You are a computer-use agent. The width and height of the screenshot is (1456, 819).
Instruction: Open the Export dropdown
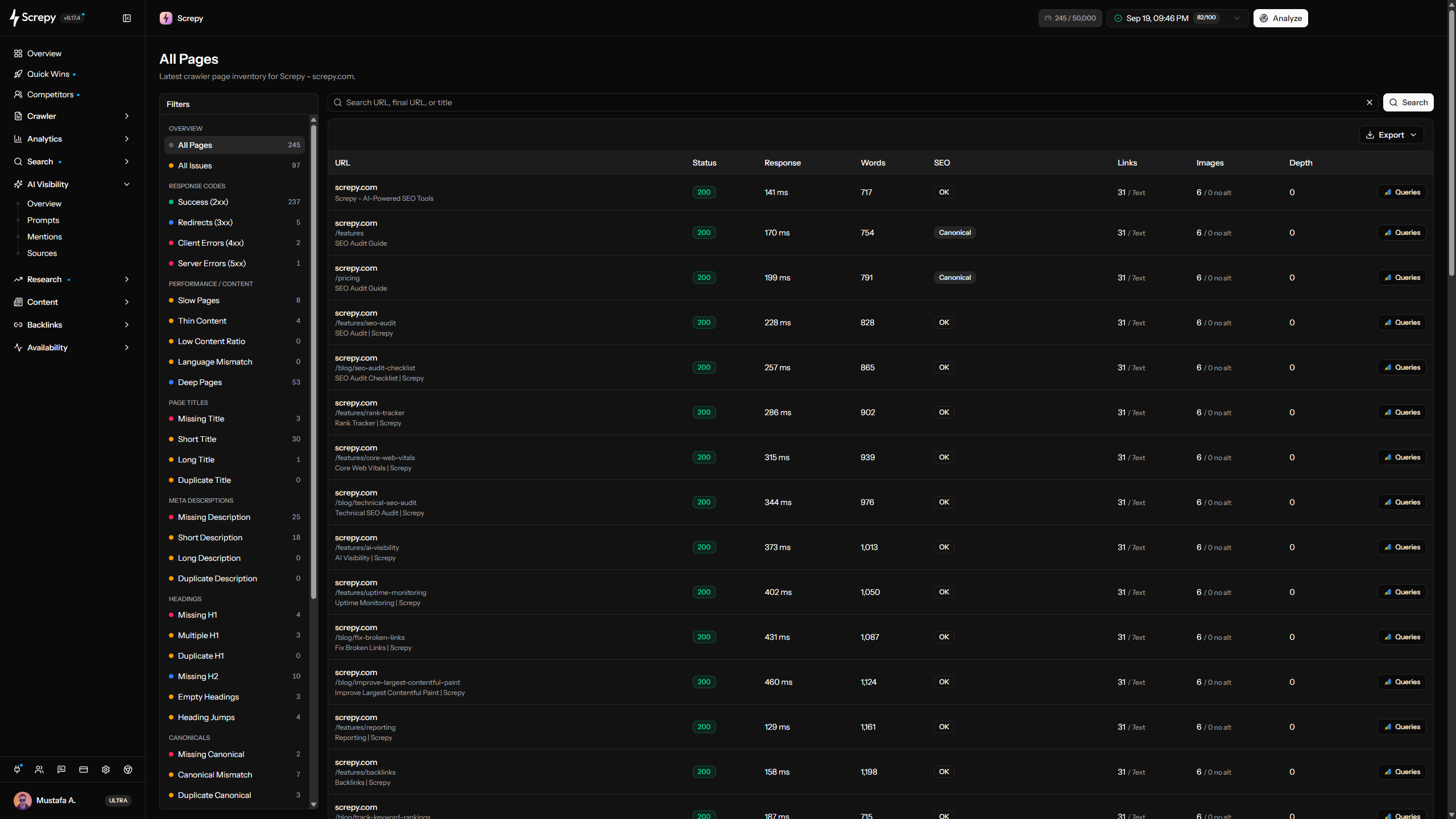[1391, 135]
